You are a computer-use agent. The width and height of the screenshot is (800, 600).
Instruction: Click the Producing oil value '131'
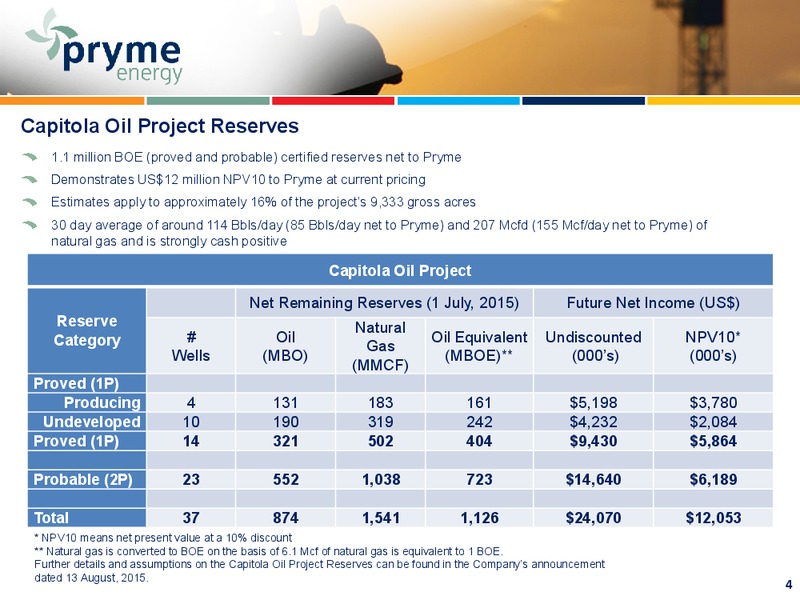click(x=285, y=403)
